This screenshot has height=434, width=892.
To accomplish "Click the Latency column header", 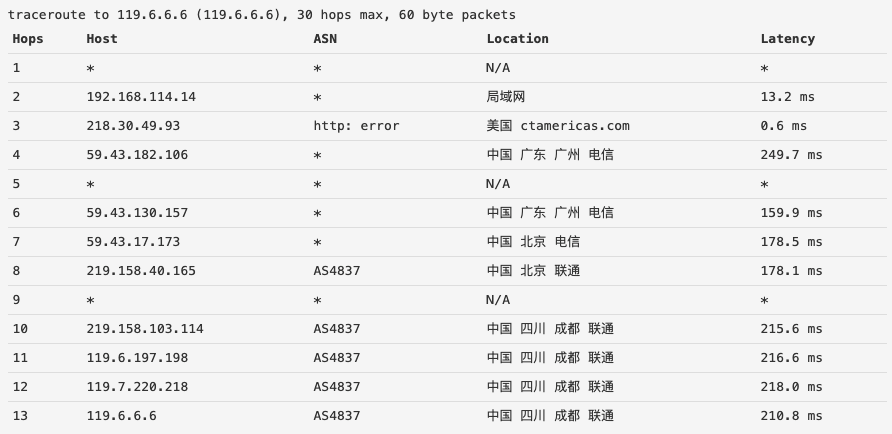I will [787, 39].
